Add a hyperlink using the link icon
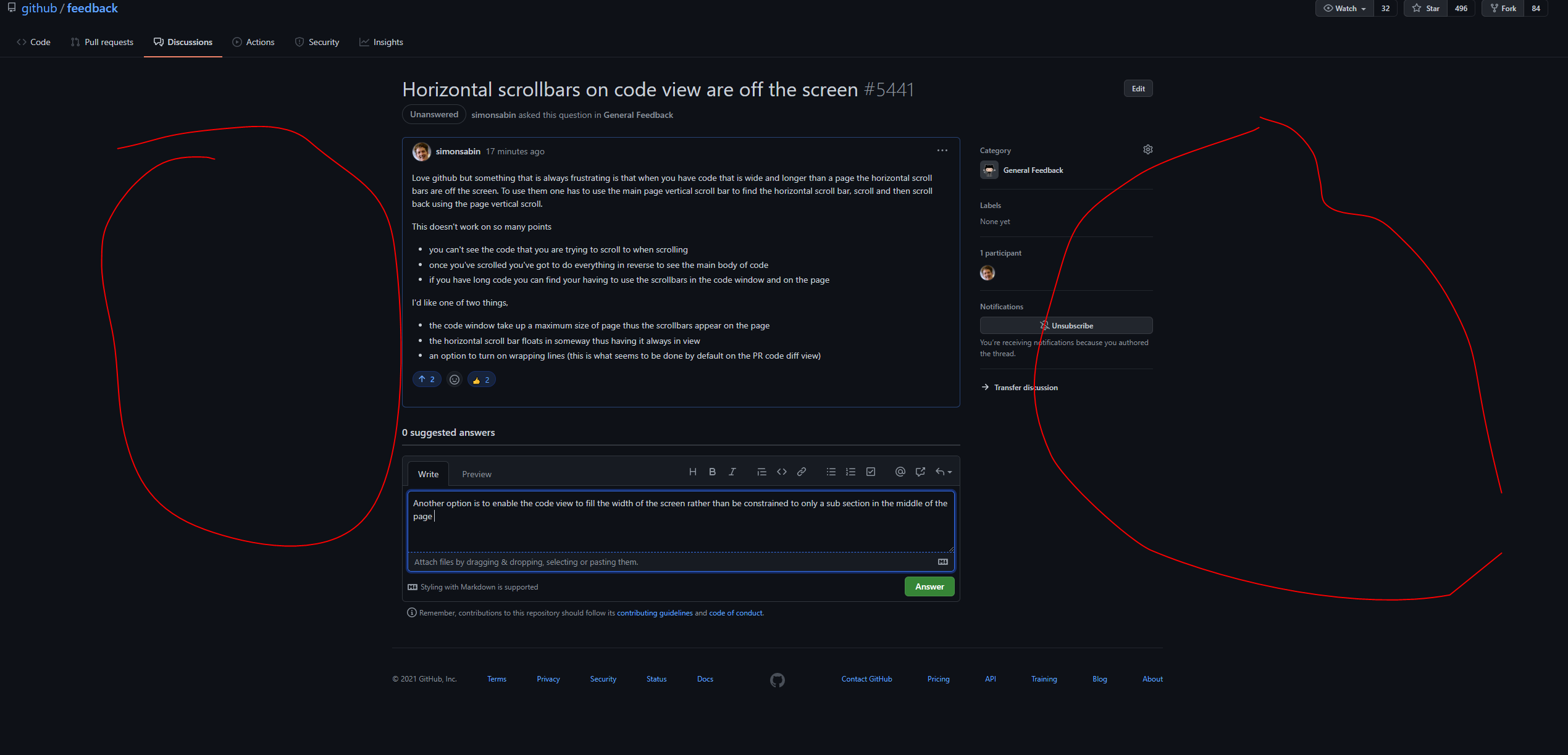The height and width of the screenshot is (755, 1568). pyautogui.click(x=801, y=472)
